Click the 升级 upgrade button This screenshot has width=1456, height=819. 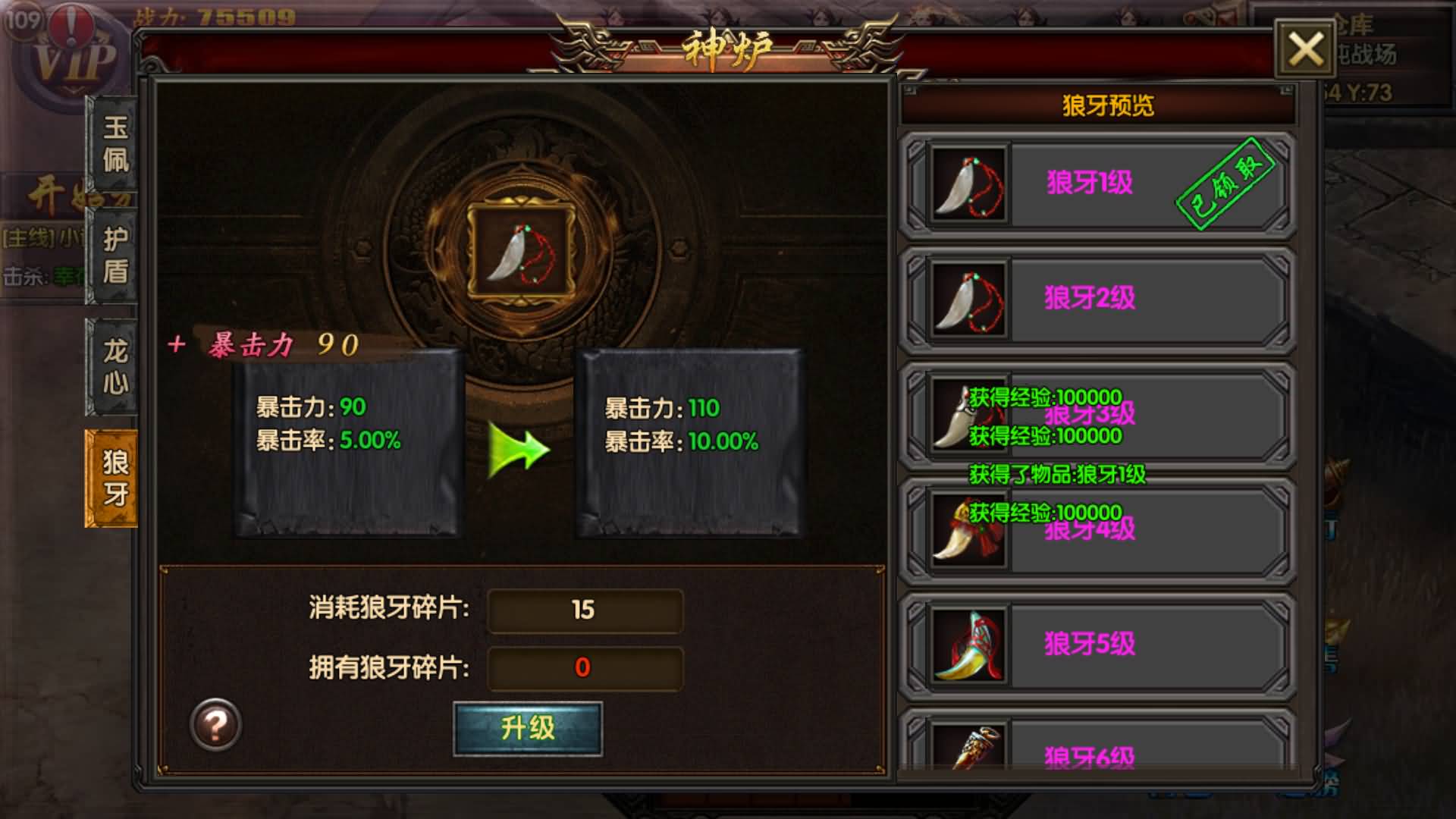(528, 729)
